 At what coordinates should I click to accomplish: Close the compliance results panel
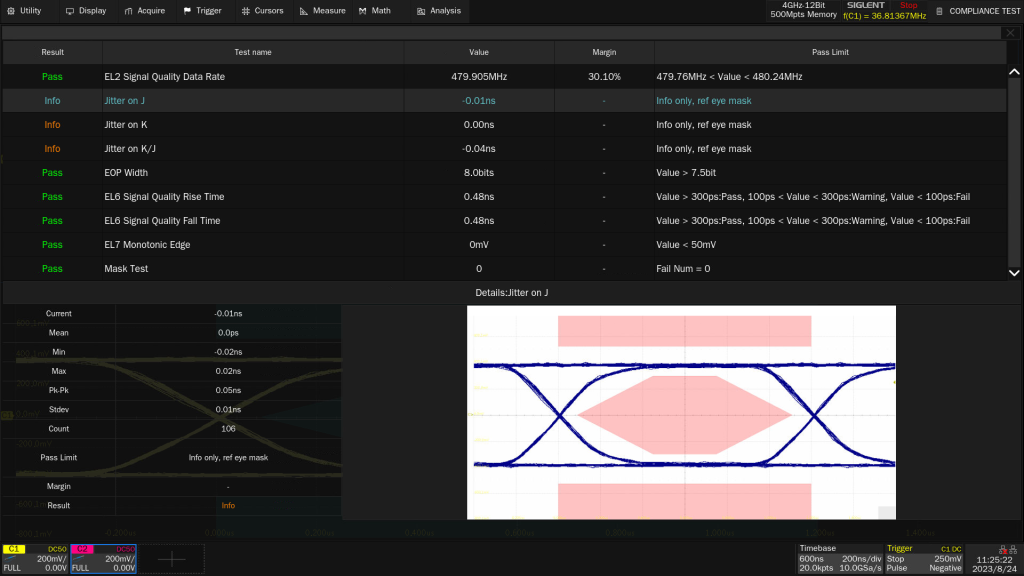pos(1009,33)
